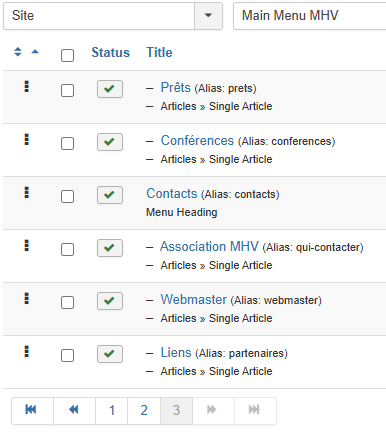The height and width of the screenshot is (446, 386).
Task: Sort the list by Title column
Action: coord(159,52)
